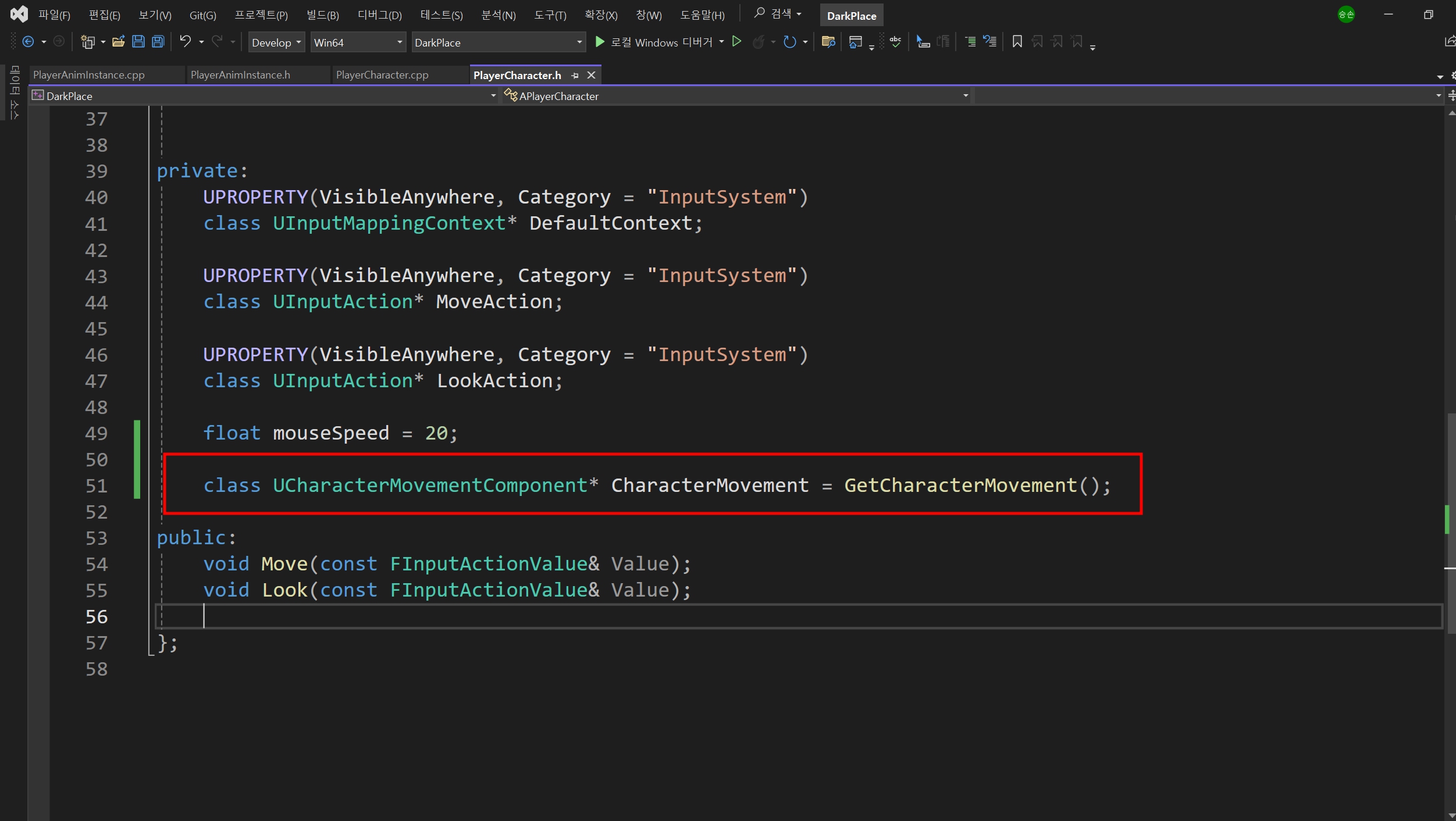This screenshot has width=1456, height=821.
Task: Click the Open File folder icon
Action: (119, 42)
